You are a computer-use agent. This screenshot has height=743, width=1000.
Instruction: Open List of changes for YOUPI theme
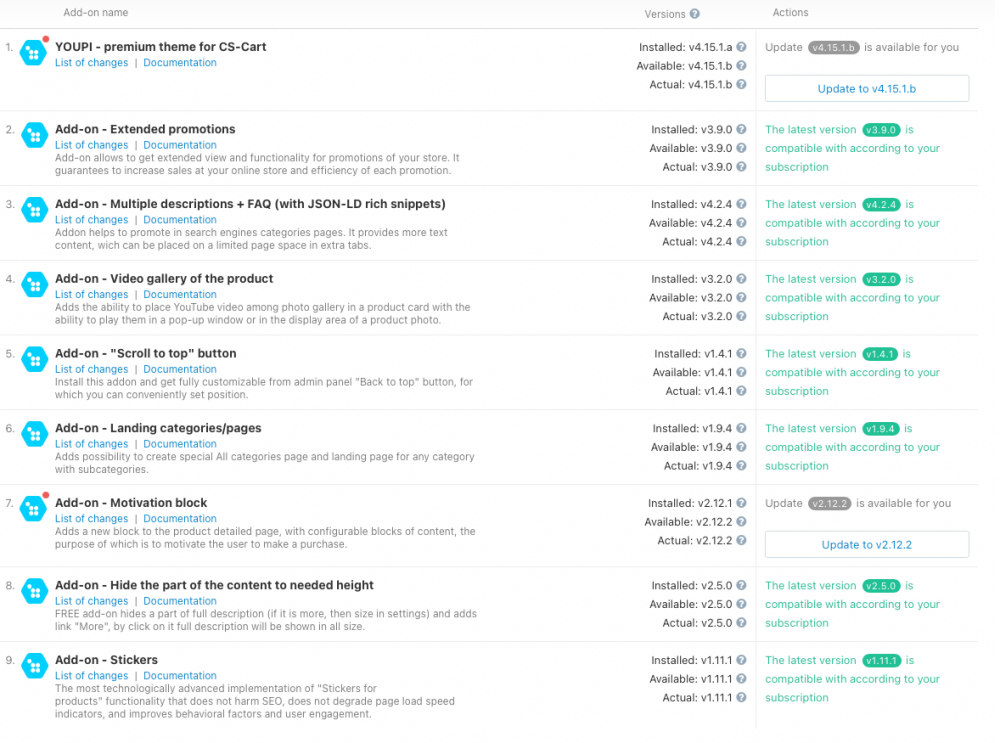tap(91, 63)
